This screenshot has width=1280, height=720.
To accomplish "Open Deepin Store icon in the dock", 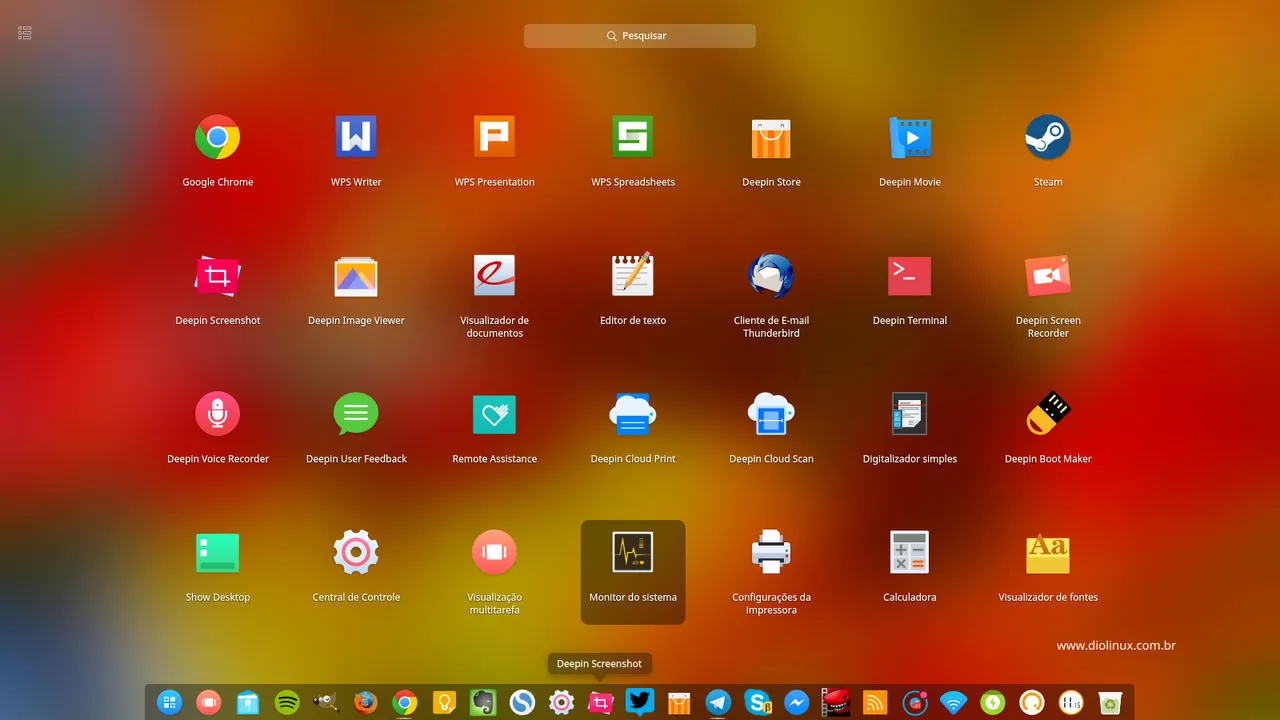I will click(x=679, y=703).
